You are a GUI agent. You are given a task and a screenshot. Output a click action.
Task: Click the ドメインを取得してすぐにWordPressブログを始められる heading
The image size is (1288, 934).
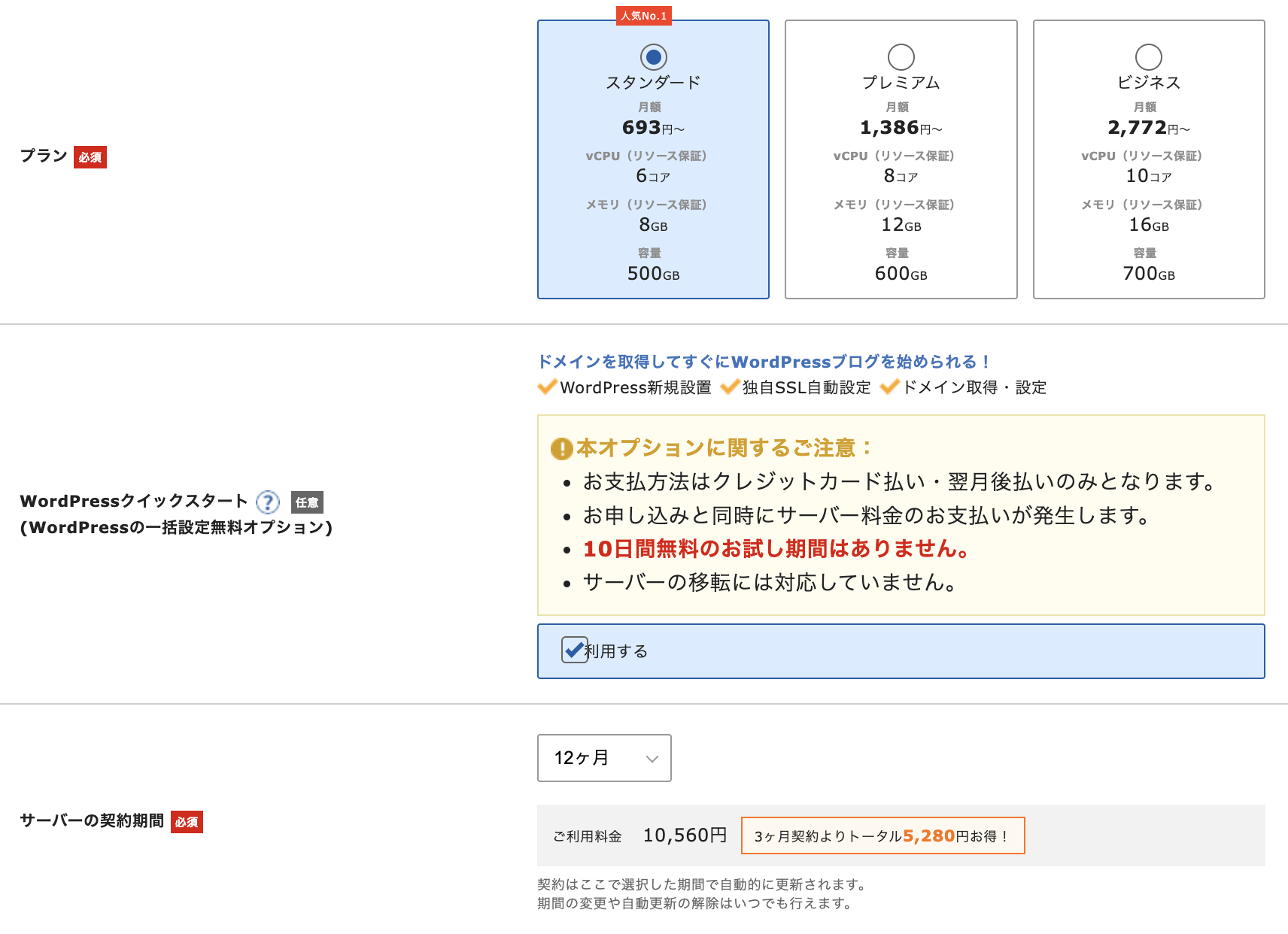(764, 362)
